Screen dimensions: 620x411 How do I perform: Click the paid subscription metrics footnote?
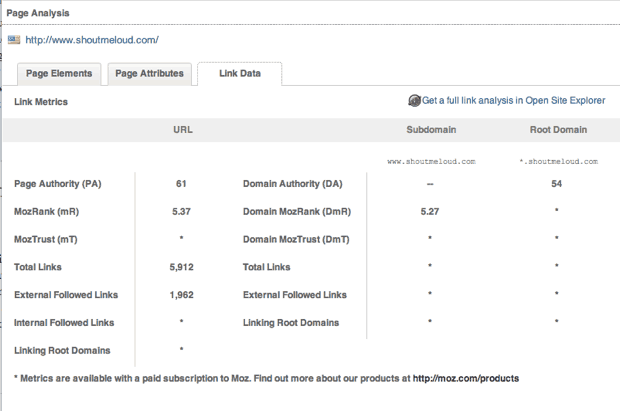[267, 379]
